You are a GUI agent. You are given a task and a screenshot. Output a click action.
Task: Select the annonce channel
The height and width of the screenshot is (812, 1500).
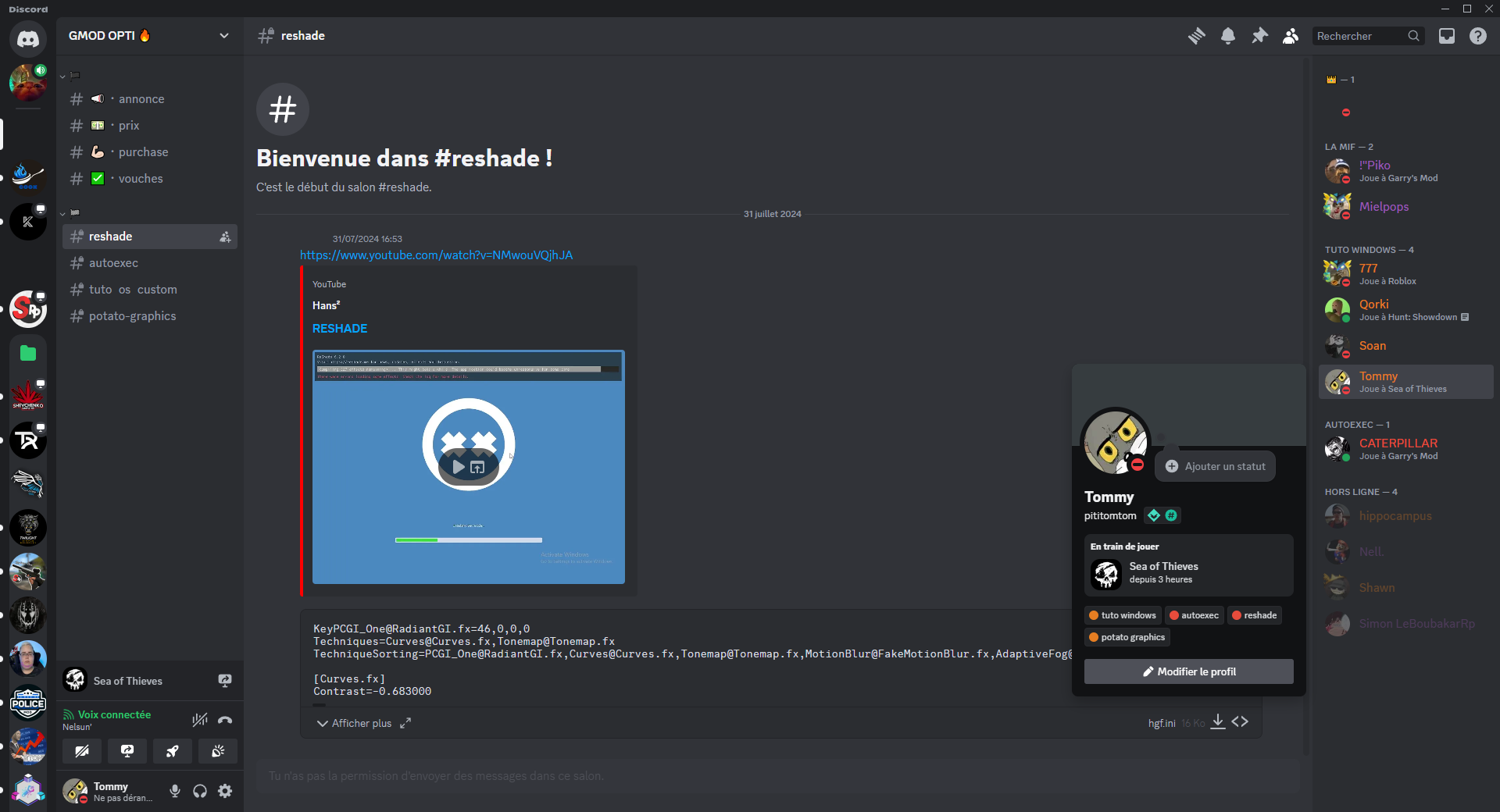(x=150, y=99)
